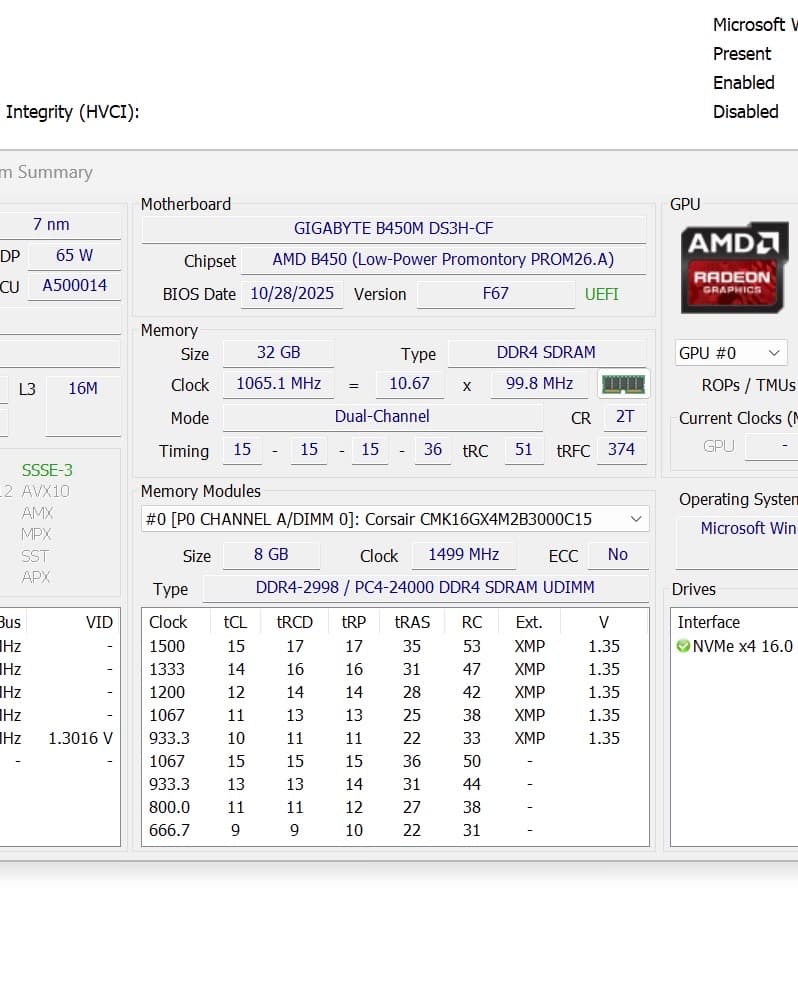Click the AMD Radeon Graphics logo
Screen dimensions: 798x997
[x=734, y=268]
